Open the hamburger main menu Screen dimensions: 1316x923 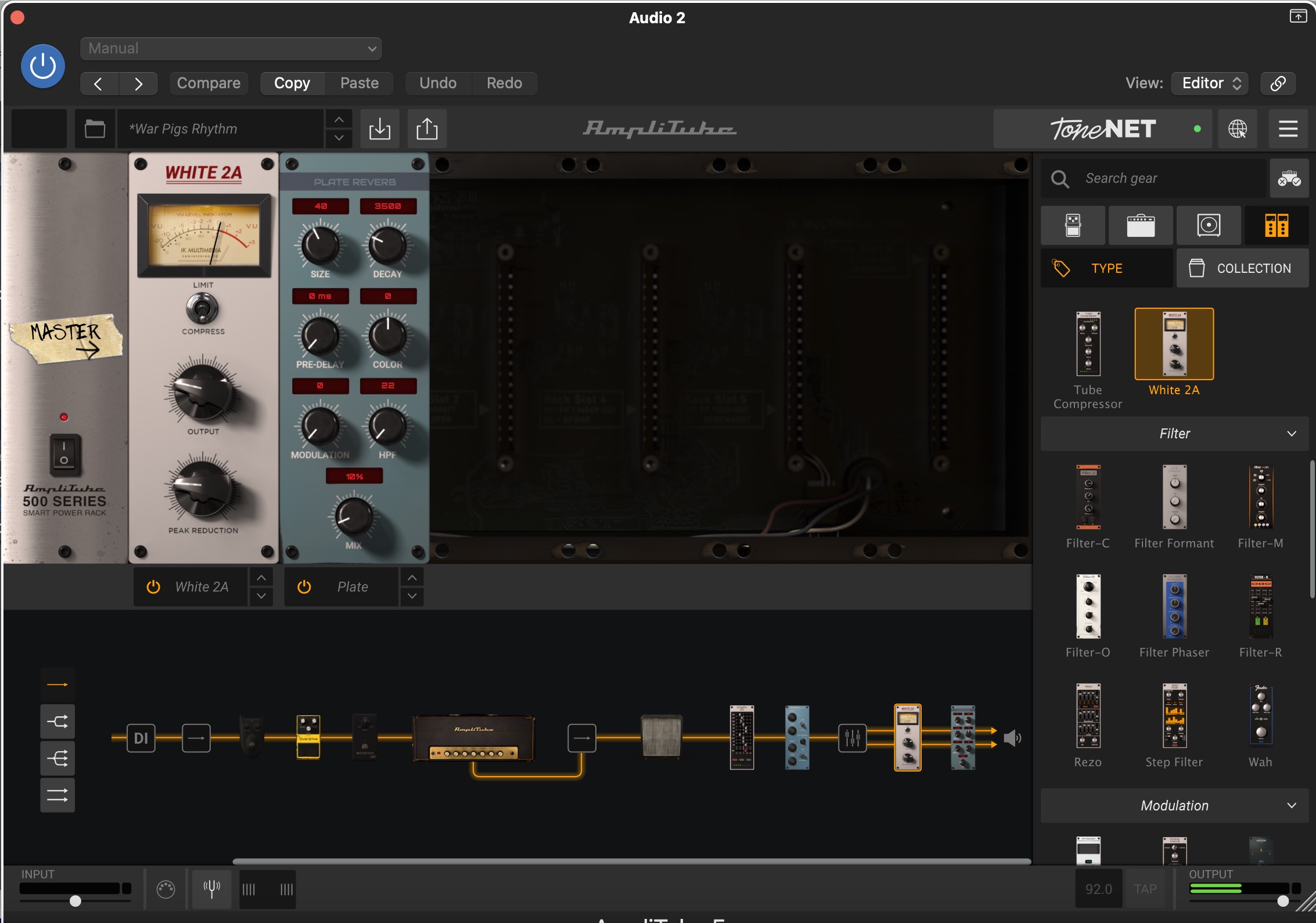(1288, 129)
